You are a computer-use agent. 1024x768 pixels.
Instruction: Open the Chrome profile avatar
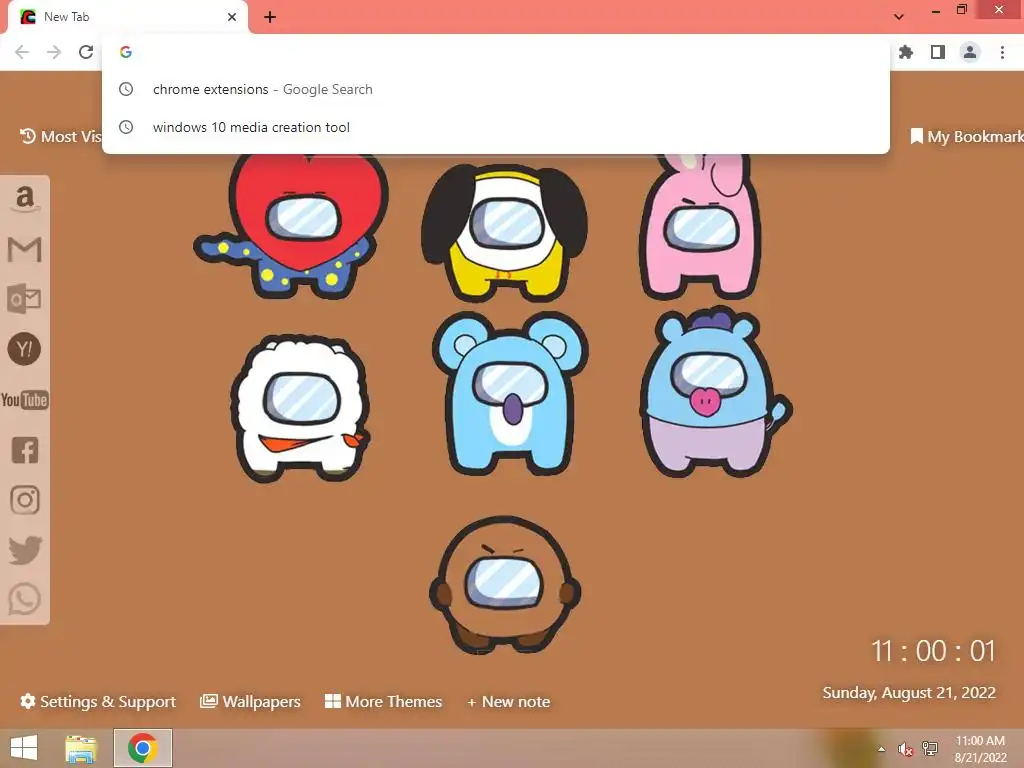click(970, 52)
